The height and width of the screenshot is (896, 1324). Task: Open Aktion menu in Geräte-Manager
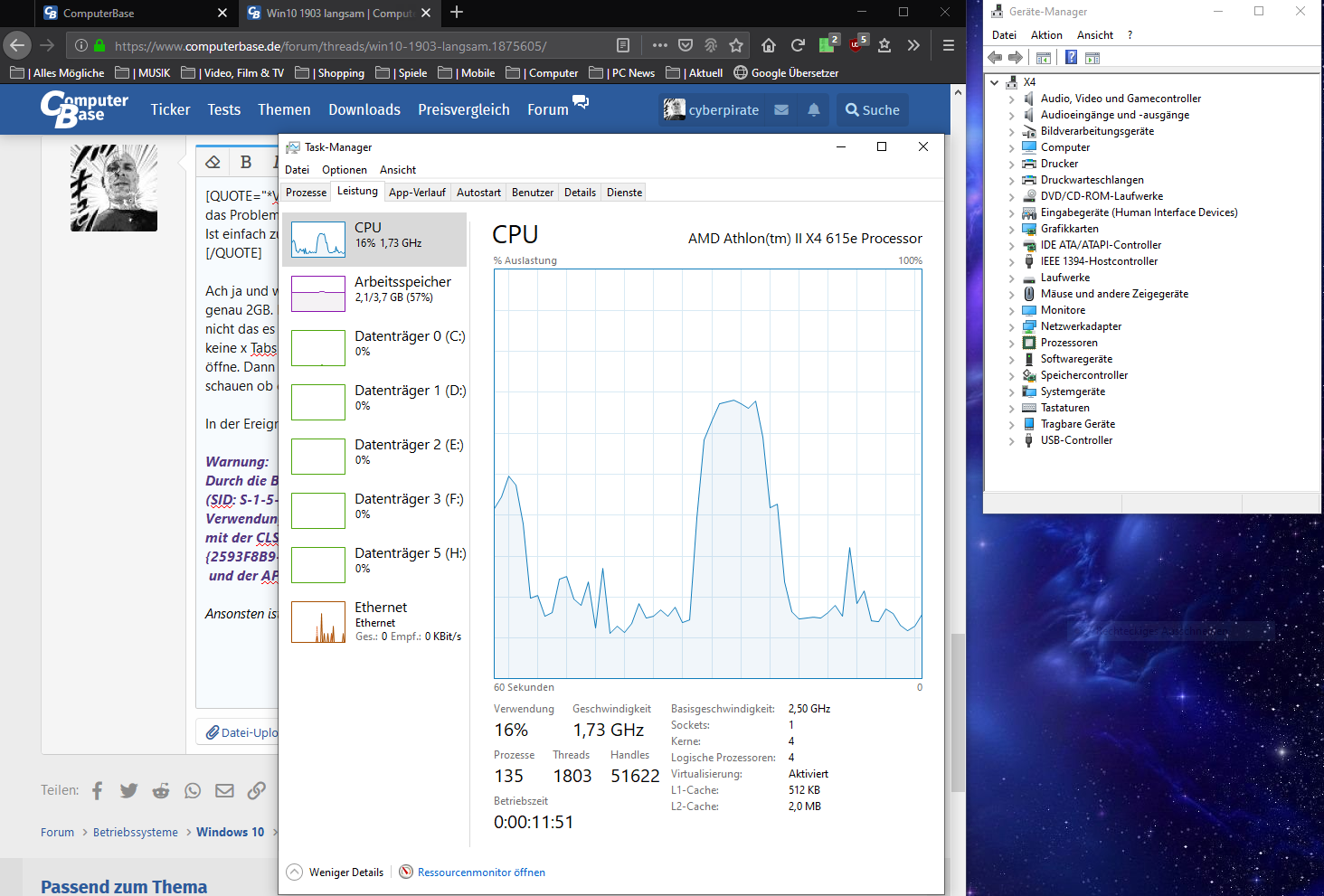(x=1046, y=35)
